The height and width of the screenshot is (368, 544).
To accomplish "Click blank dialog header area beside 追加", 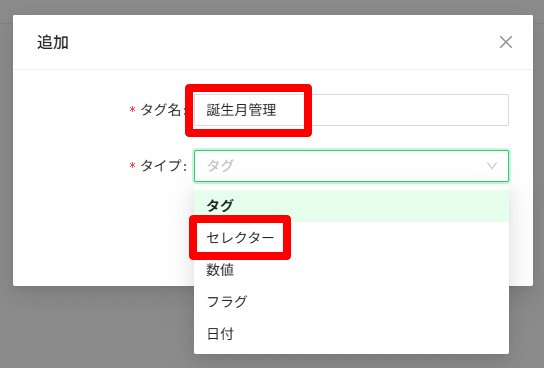I will pos(278,42).
